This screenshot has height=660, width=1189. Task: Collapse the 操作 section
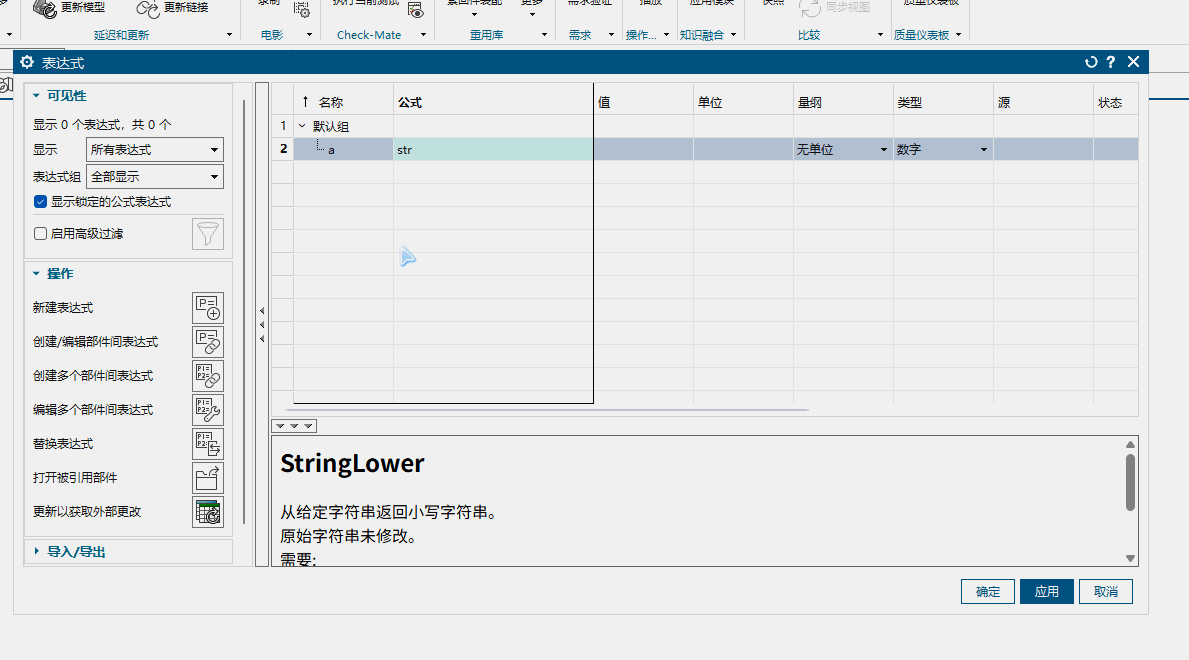click(36, 274)
